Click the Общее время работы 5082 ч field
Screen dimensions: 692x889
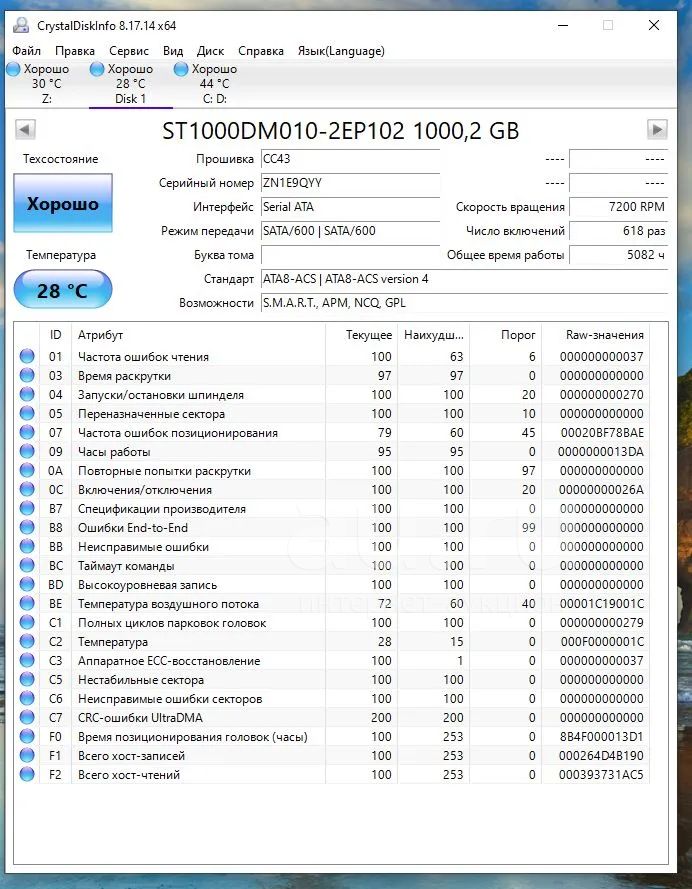pos(618,255)
